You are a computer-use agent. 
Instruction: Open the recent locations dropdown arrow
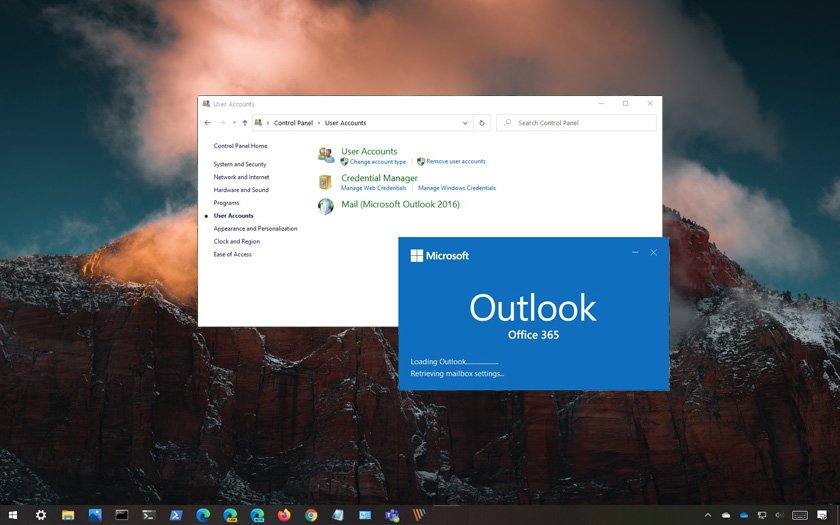pyautogui.click(x=234, y=123)
